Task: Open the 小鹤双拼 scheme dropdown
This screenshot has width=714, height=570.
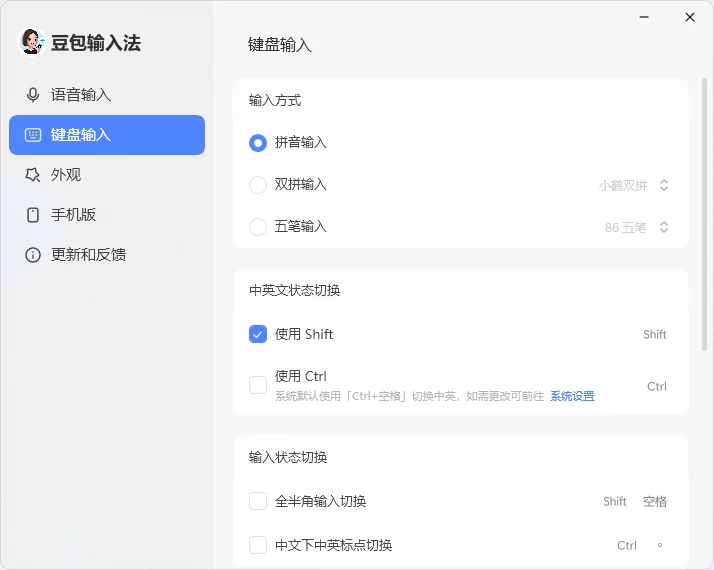Action: tap(633, 185)
